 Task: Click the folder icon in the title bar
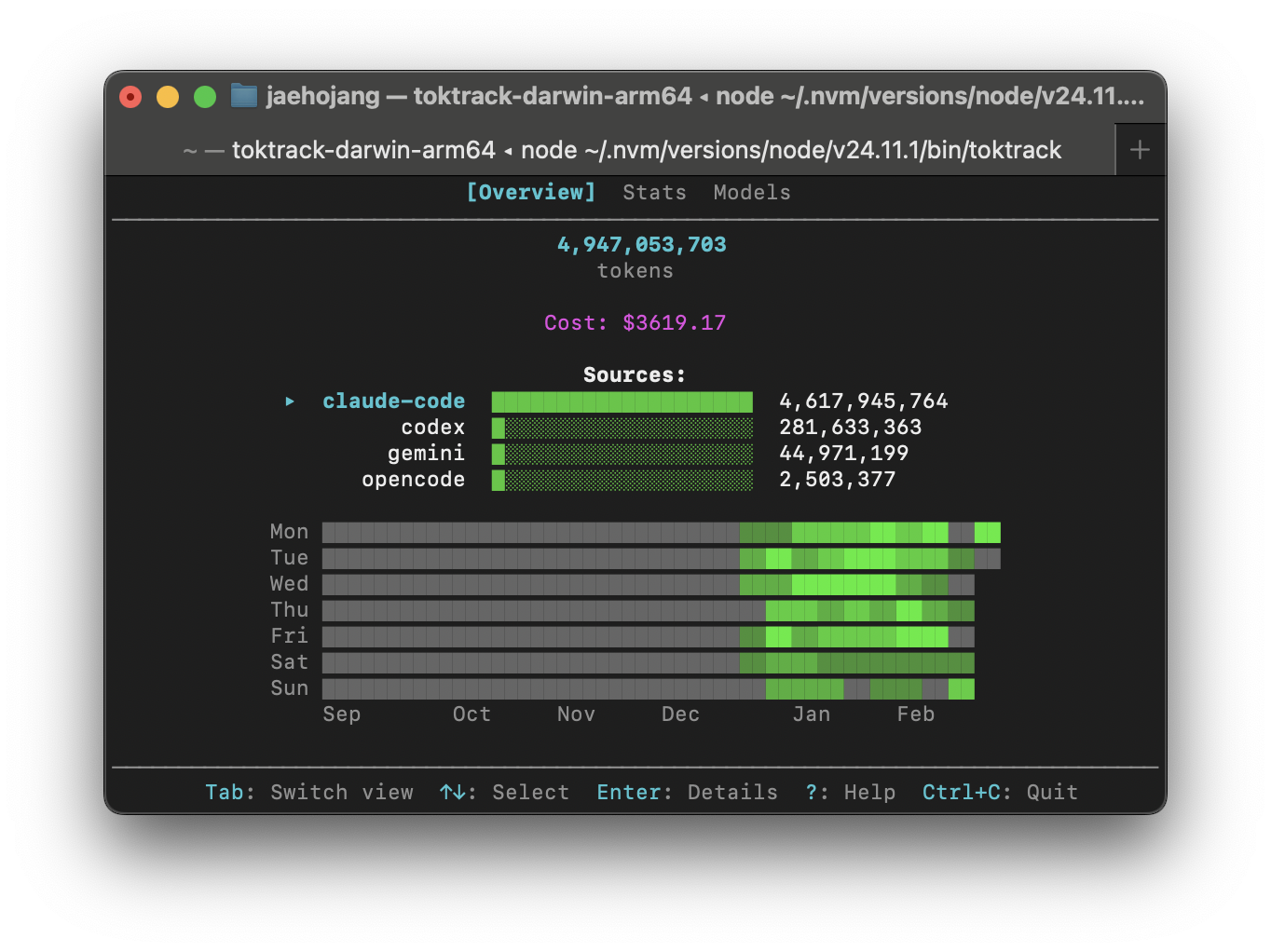click(243, 96)
